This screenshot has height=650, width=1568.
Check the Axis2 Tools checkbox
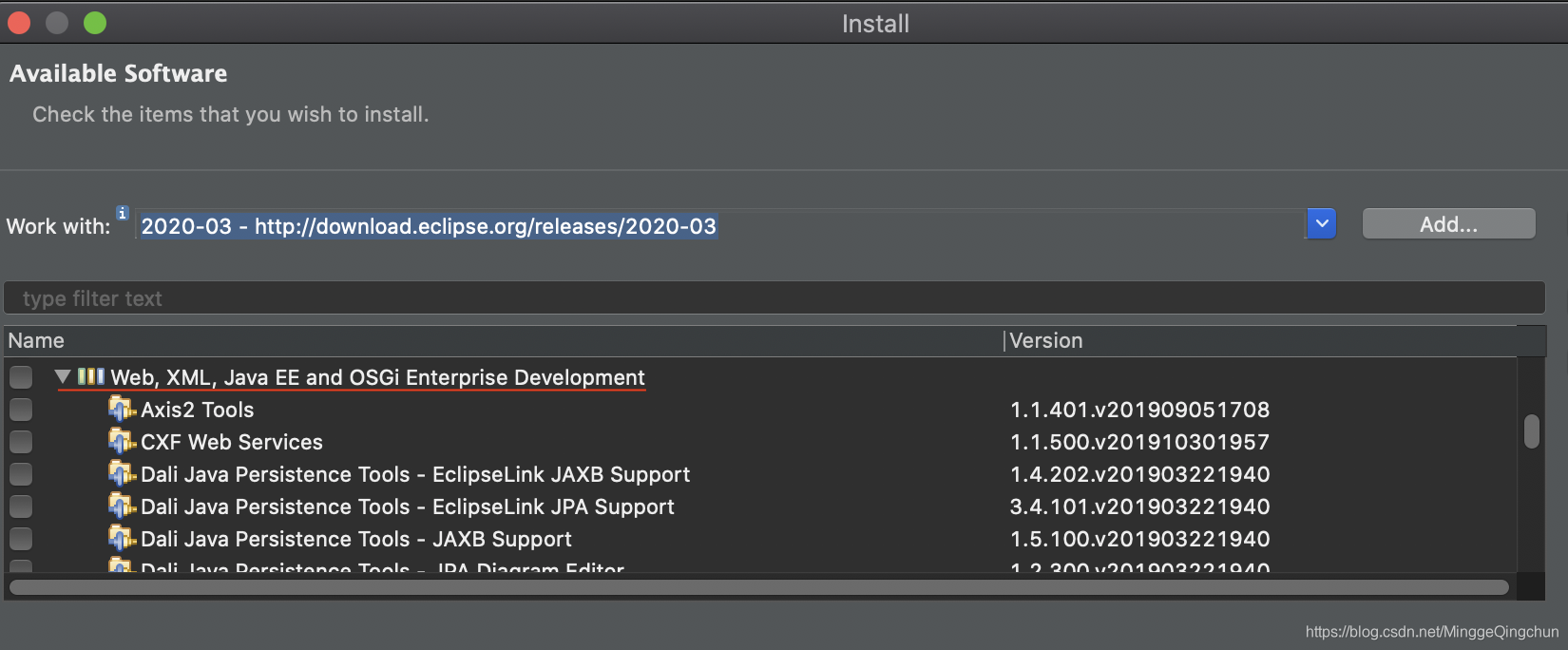[21, 410]
